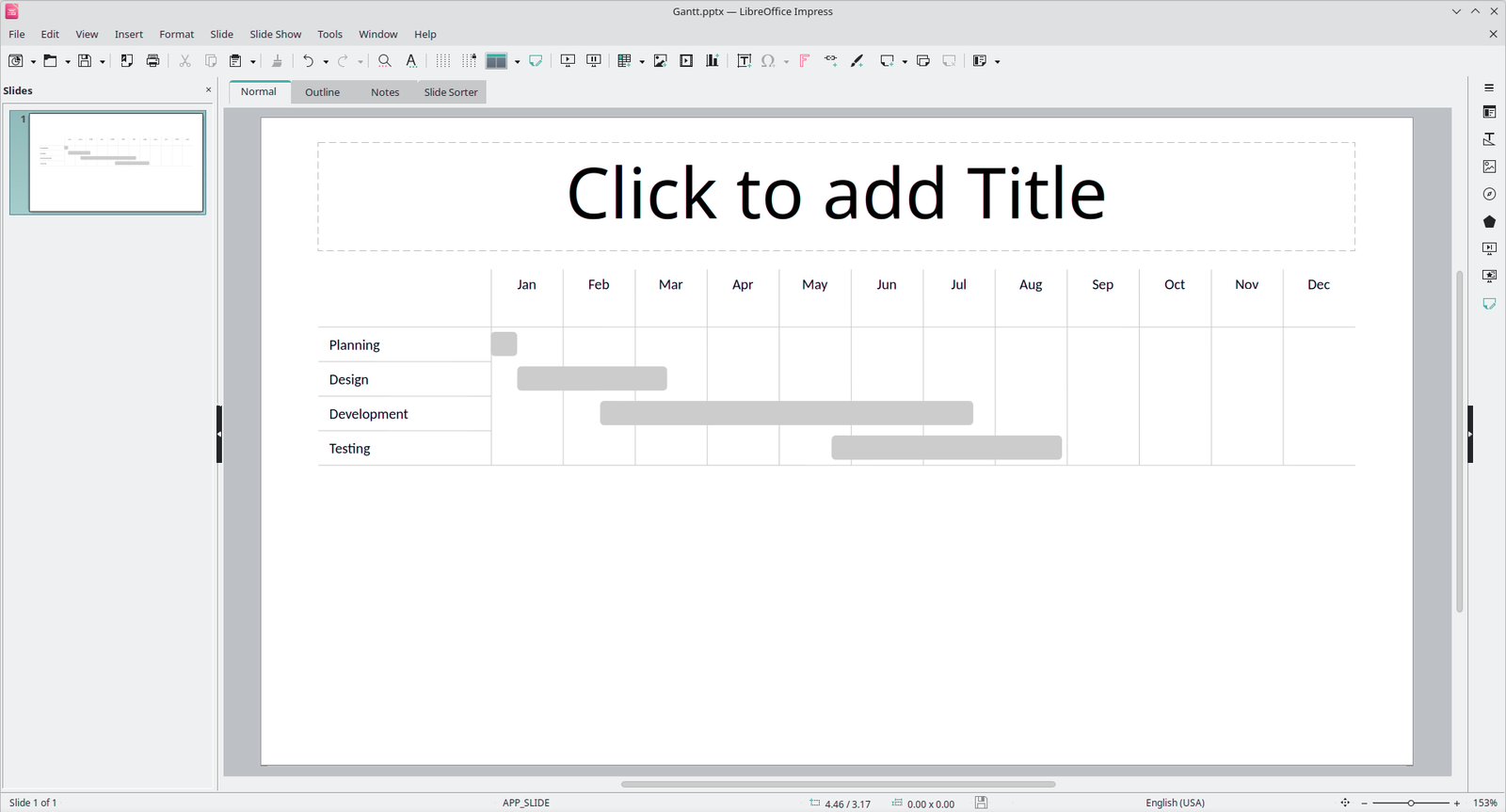Open sidebar Navigator compass icon
The height and width of the screenshot is (812, 1506).
(1489, 194)
